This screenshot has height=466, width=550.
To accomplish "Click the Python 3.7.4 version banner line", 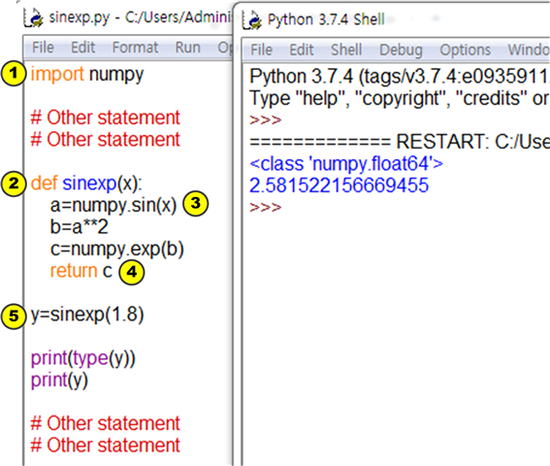I will (400, 76).
